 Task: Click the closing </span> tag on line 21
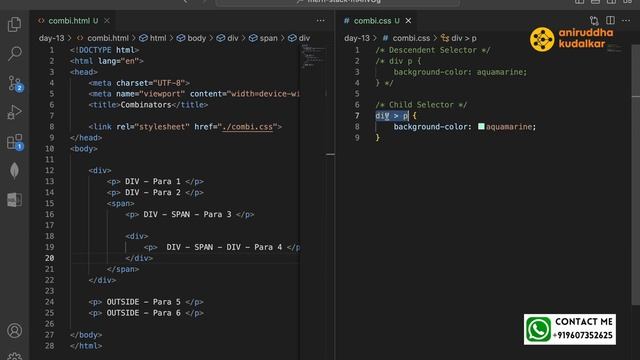122,269
